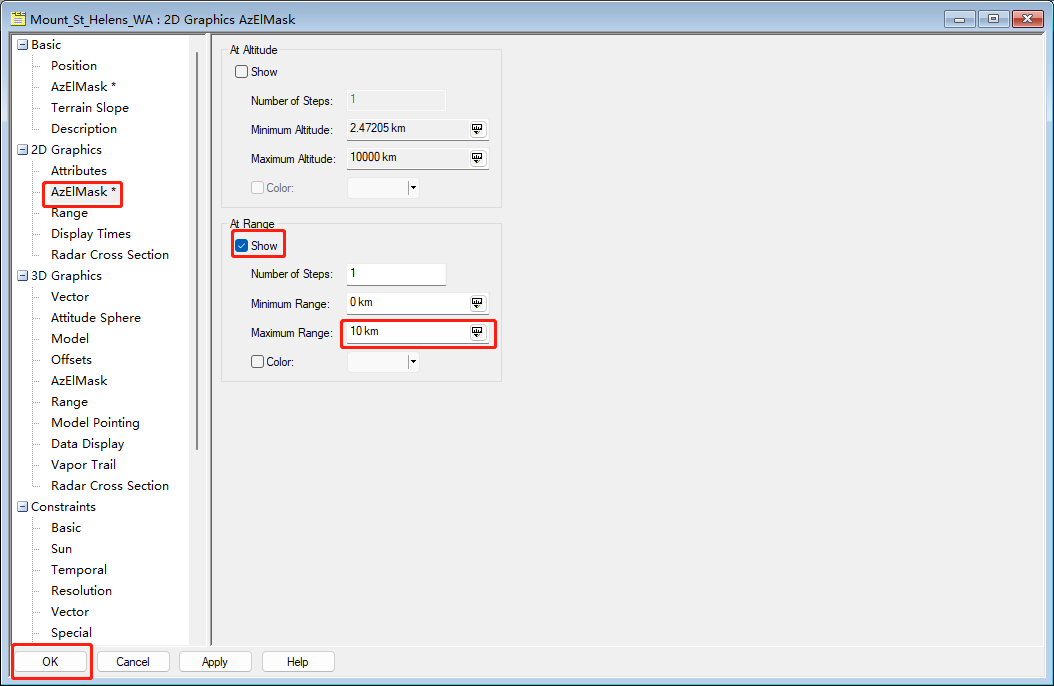The height and width of the screenshot is (686, 1054).
Task: Collapse the 3D Graphics tree section
Action: click(x=23, y=276)
